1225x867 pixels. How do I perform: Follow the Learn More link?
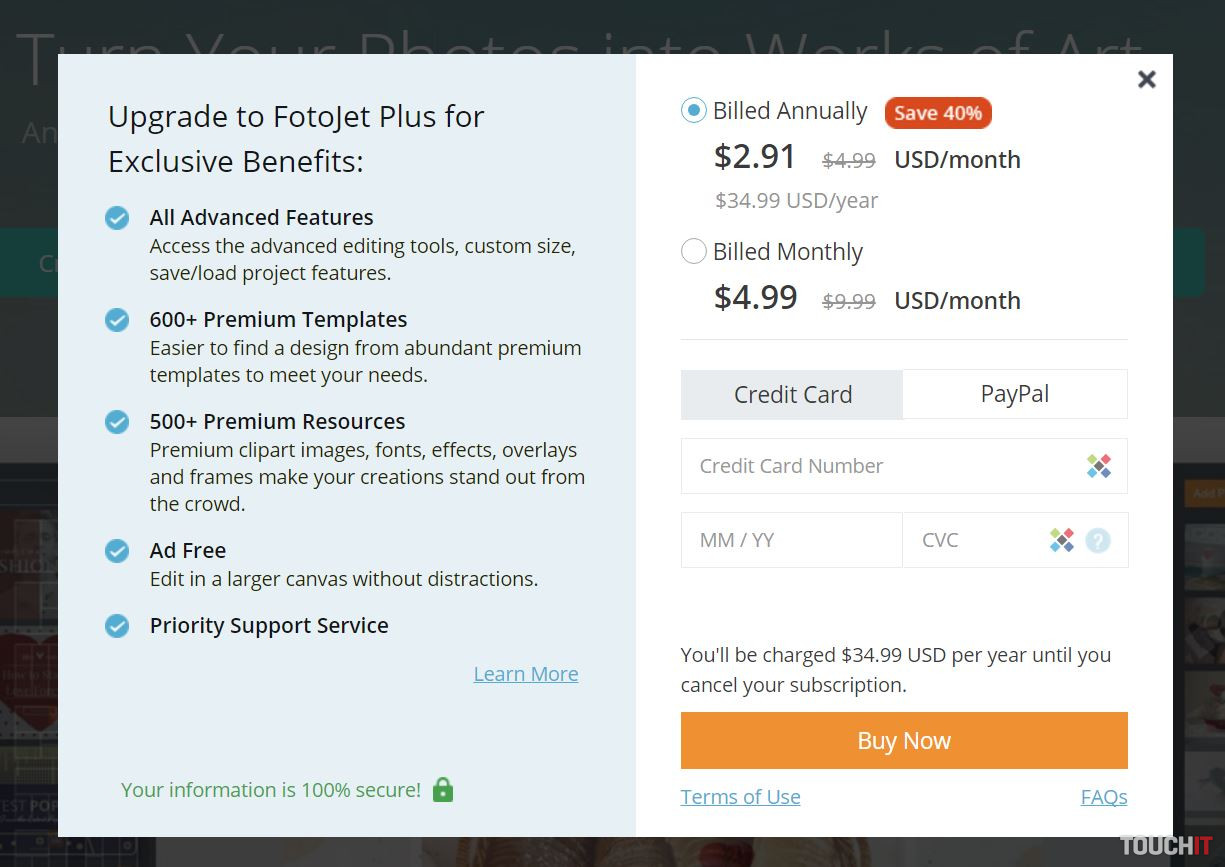(x=526, y=674)
